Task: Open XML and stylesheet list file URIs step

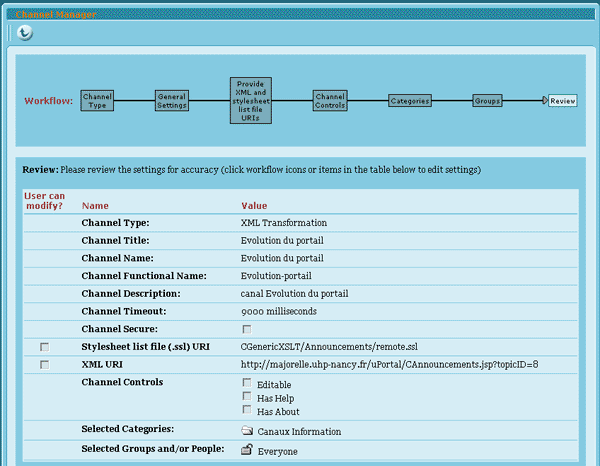Action: 250,101
